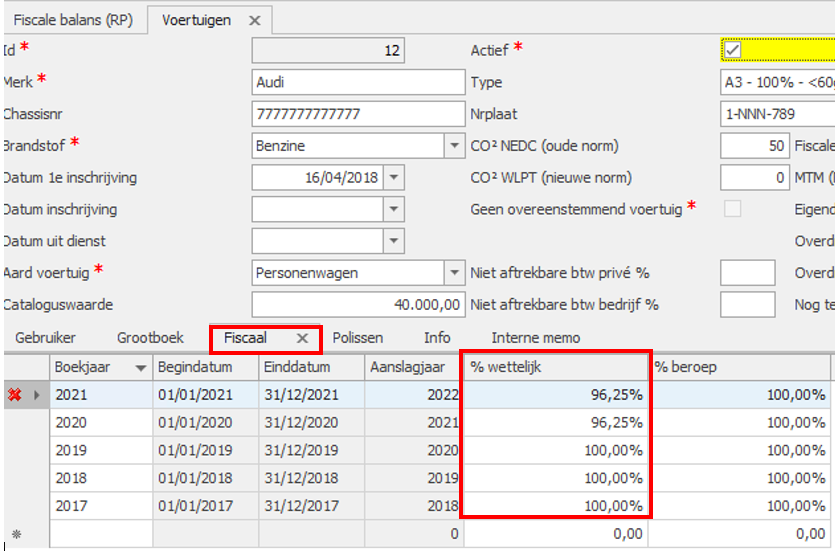Click the Cataloguswaarde input field
This screenshot has width=835, height=551.
click(357, 304)
